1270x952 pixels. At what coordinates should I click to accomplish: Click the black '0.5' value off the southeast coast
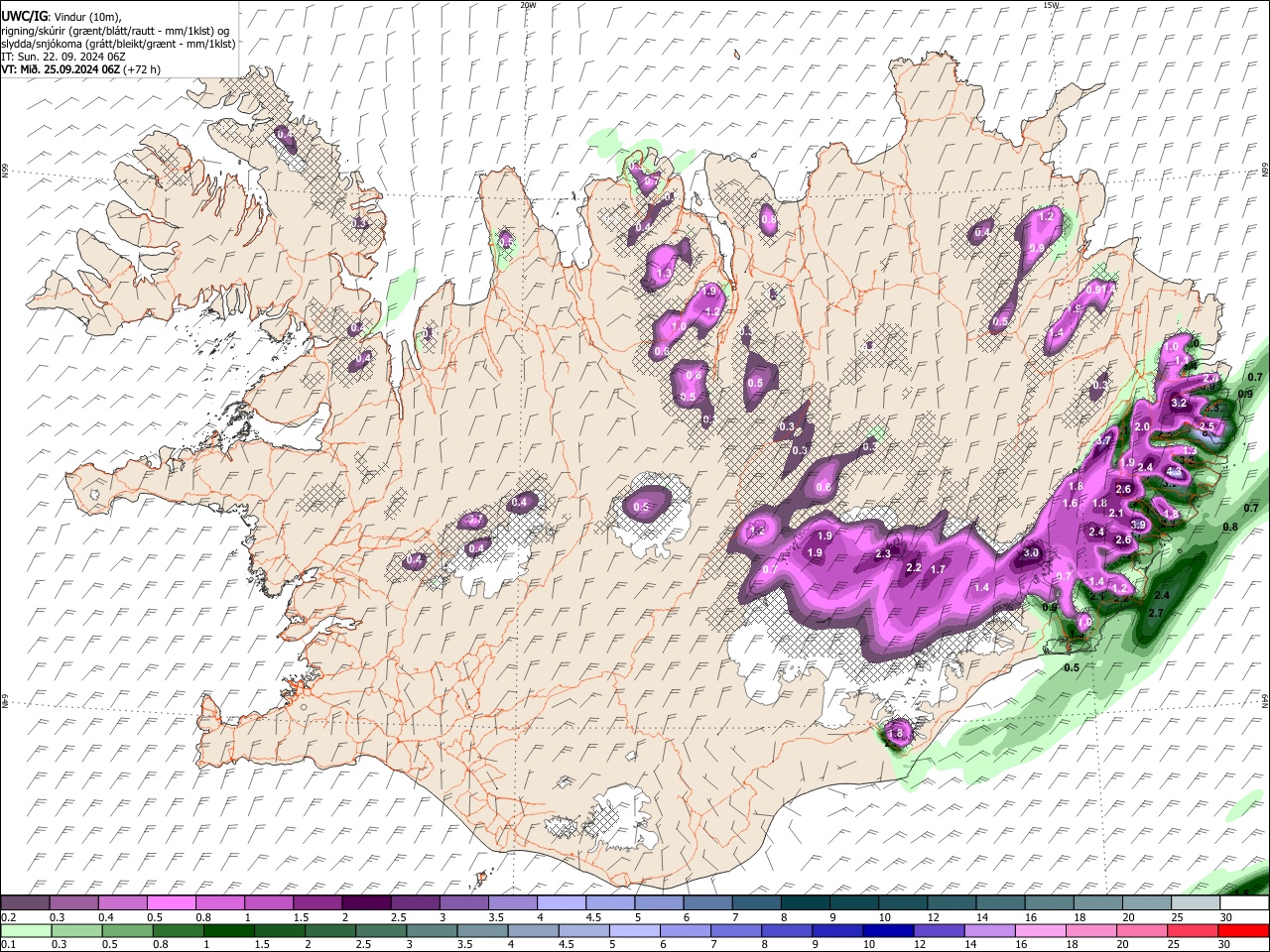click(1072, 667)
